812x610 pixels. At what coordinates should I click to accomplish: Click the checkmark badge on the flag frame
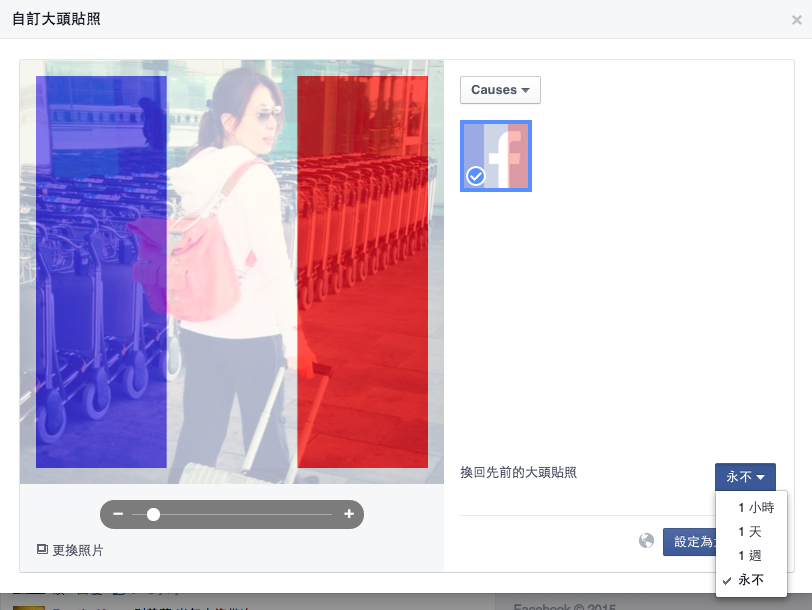476,176
